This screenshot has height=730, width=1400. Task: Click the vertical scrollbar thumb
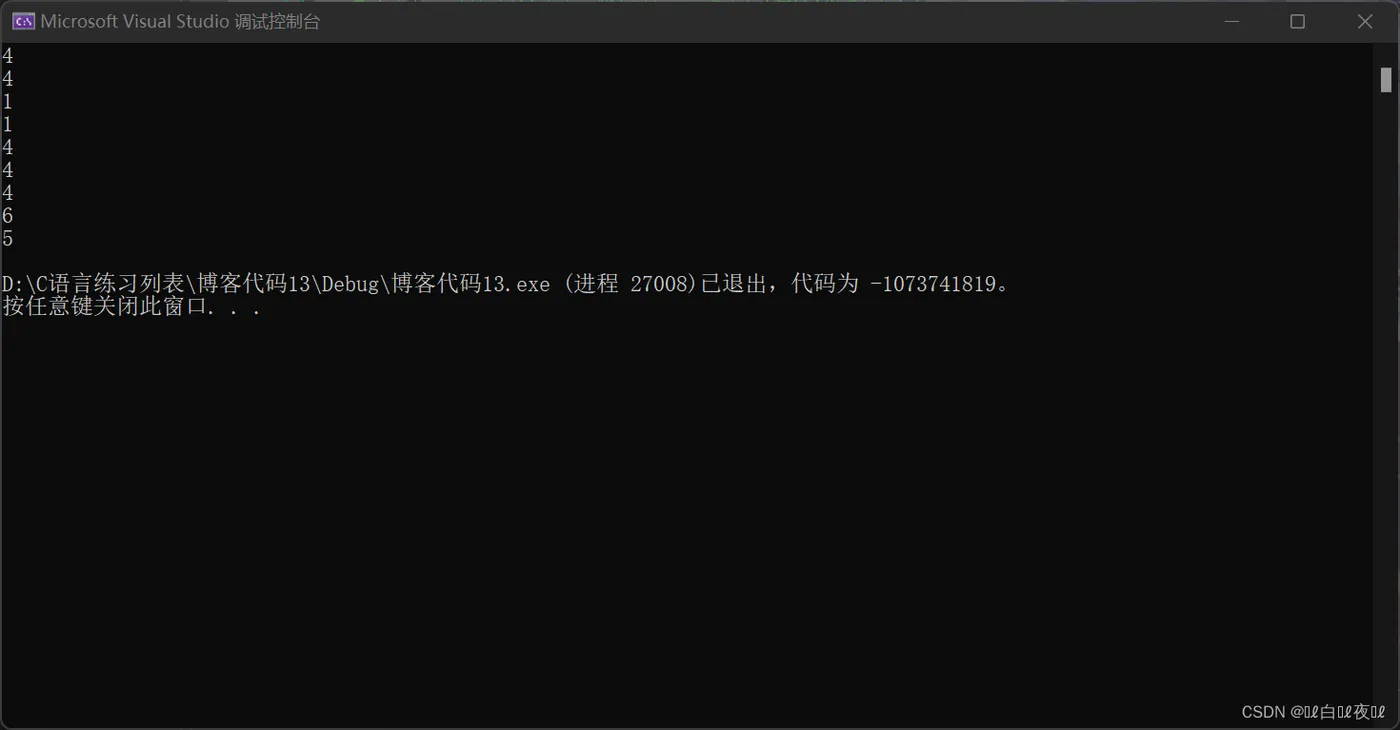pos(1386,80)
